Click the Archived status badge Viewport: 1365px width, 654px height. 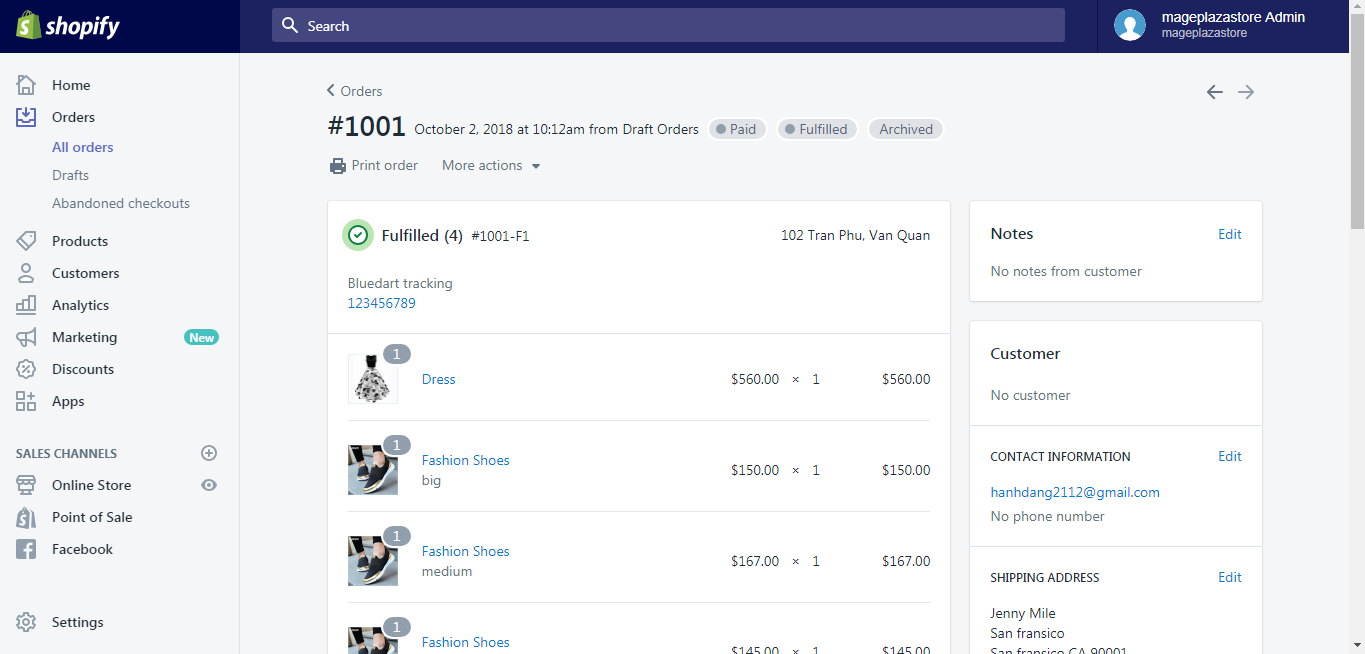906,129
